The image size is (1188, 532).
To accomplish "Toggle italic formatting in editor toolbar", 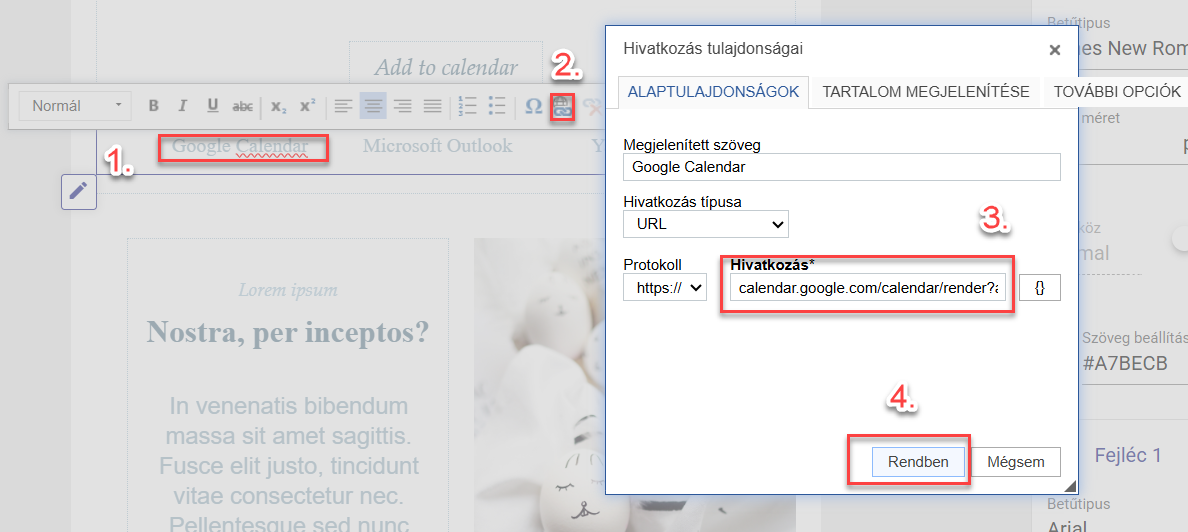I will click(182, 106).
